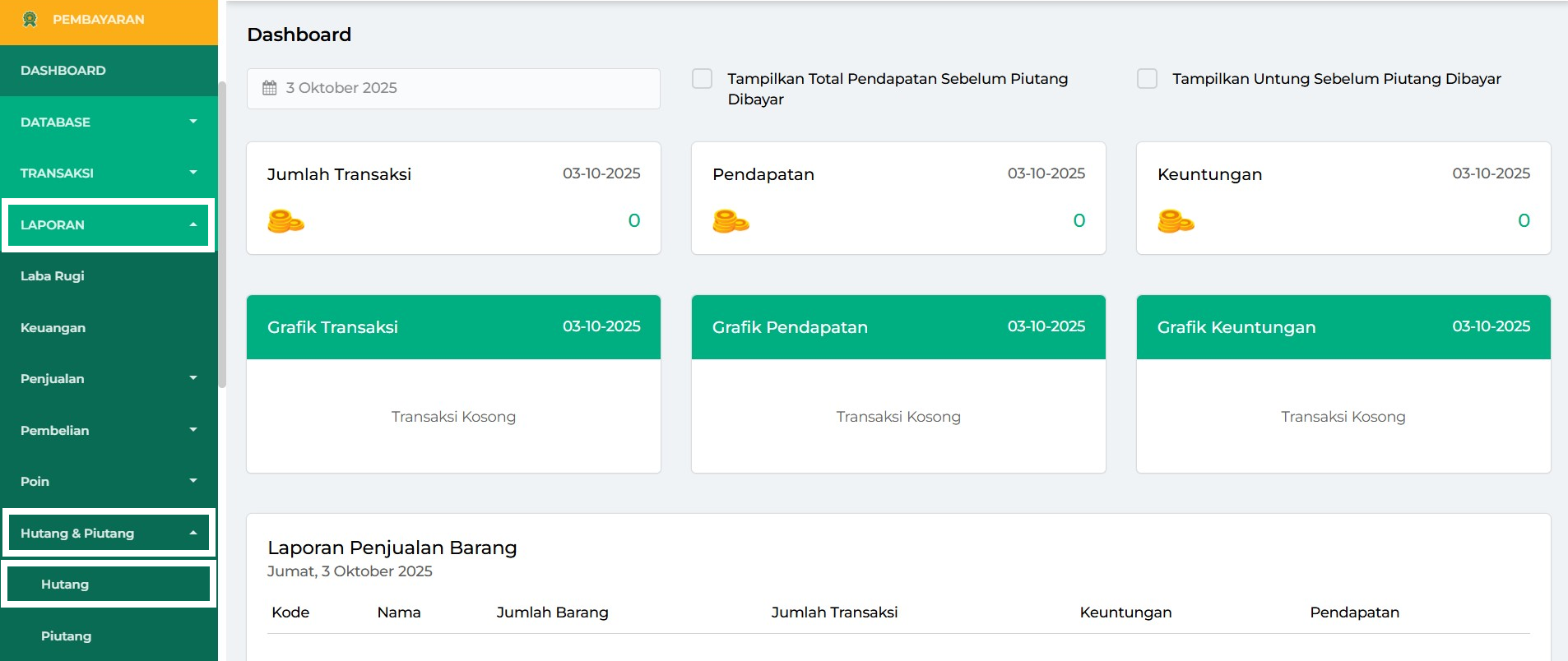Collapse the Hutang & Piutang submenu
This screenshot has height=661, width=1568.
tap(108, 533)
